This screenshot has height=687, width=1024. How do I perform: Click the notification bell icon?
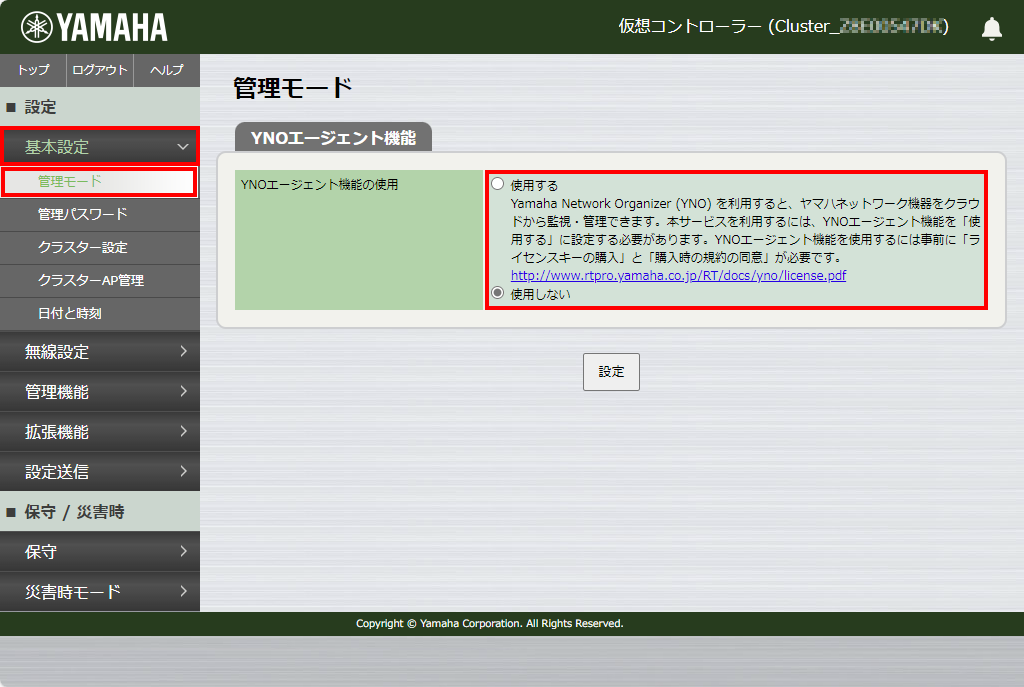991,28
